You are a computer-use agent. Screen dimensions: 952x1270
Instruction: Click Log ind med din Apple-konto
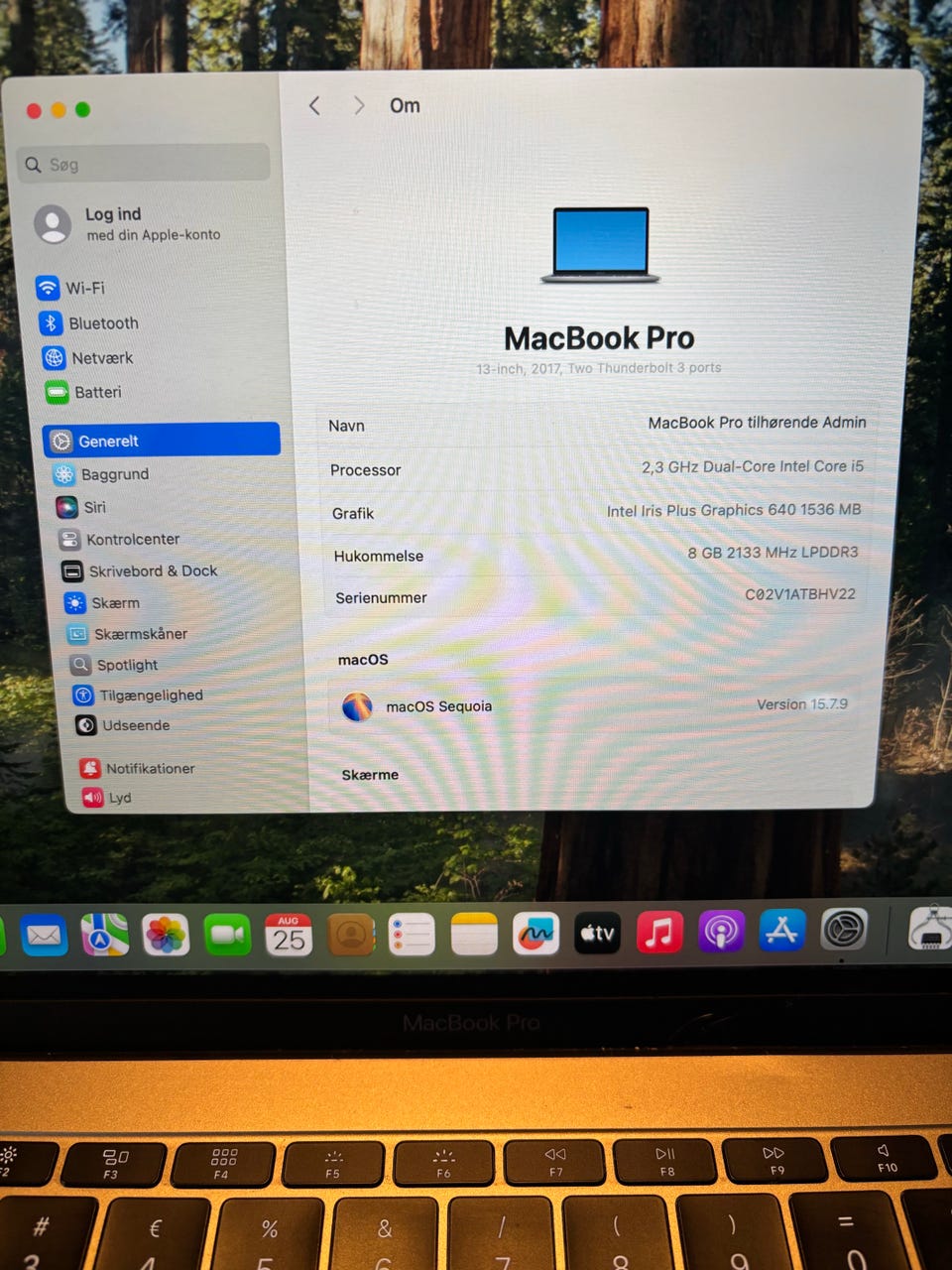point(153,224)
